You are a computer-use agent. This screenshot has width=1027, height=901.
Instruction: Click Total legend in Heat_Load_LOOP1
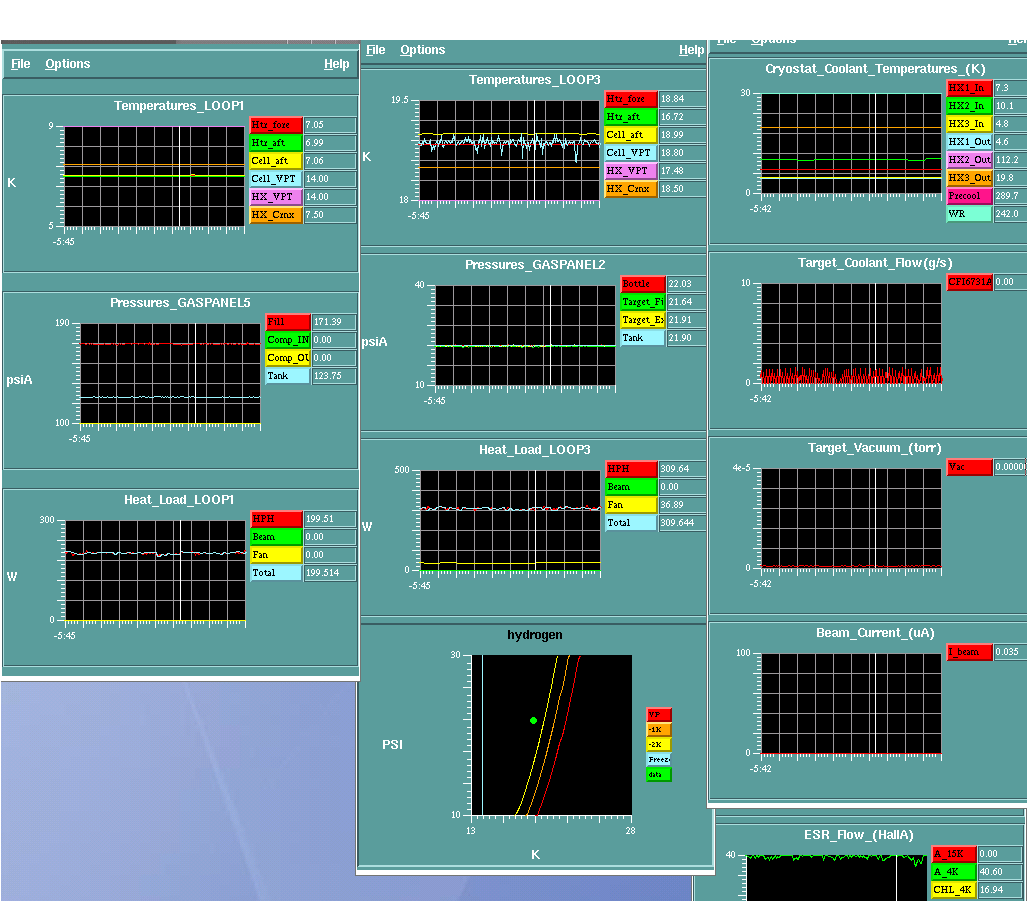click(x=276, y=573)
